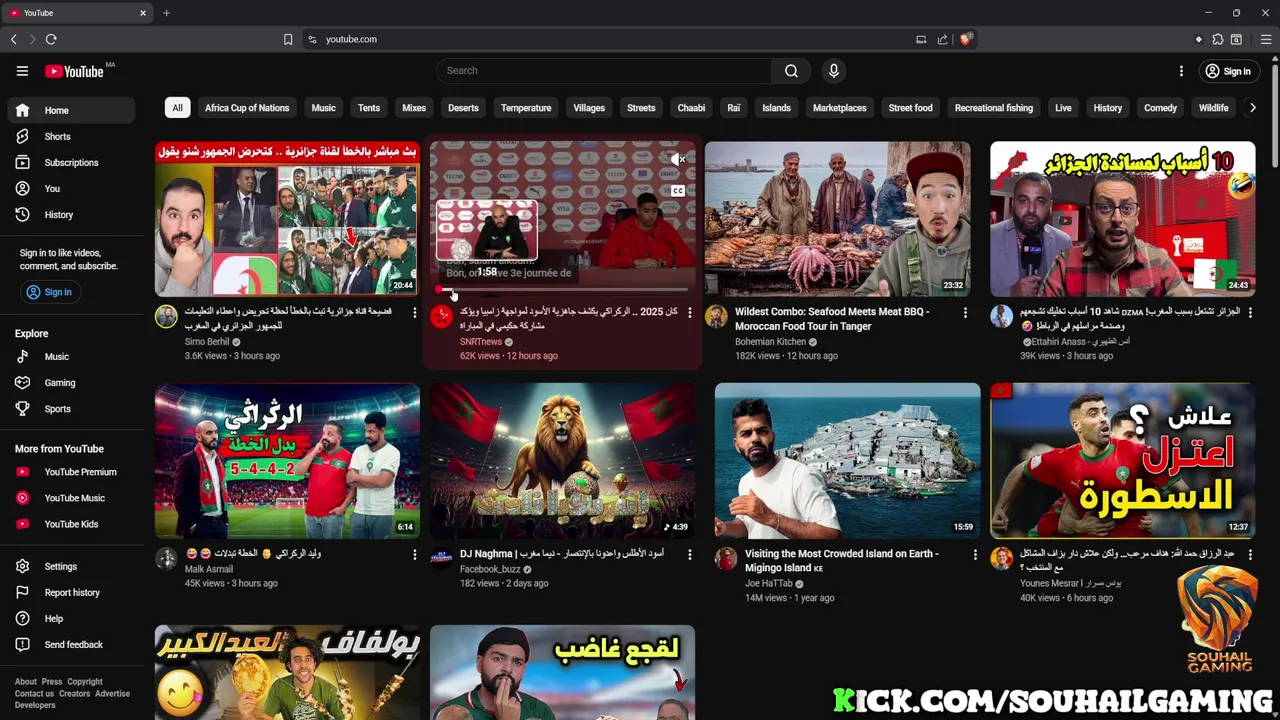The image size is (1280, 720).
Task: Select the Street food category chip
Action: 910,108
